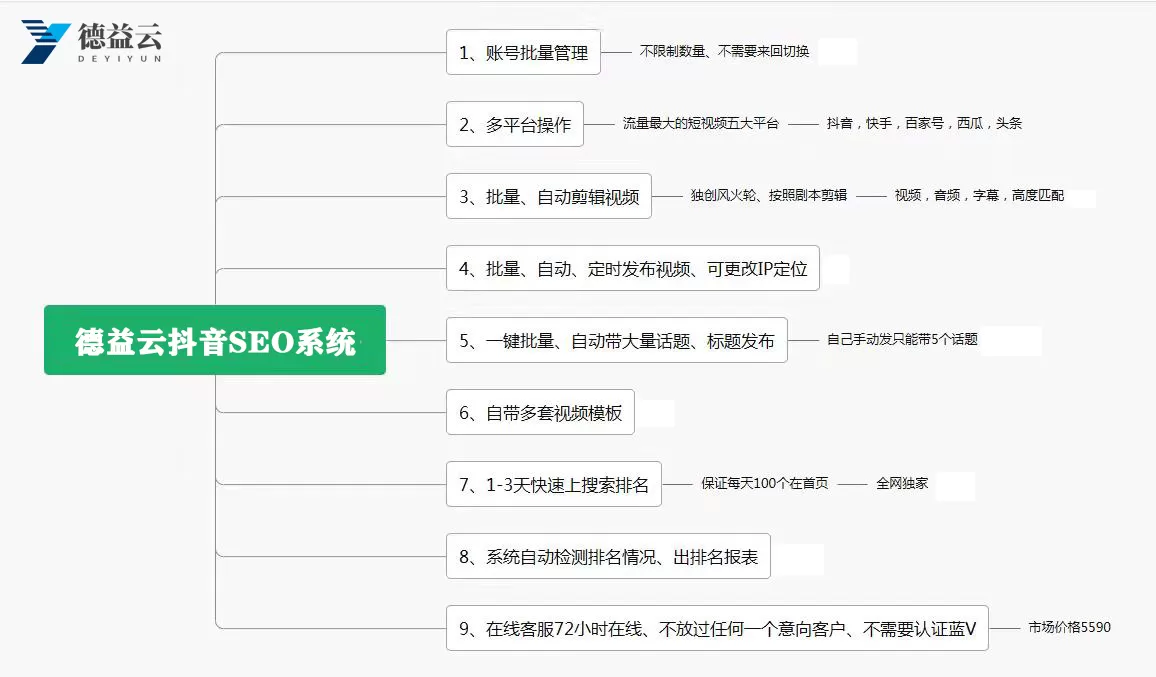Select node 5、一键批量、自动带大量话题

(616, 340)
